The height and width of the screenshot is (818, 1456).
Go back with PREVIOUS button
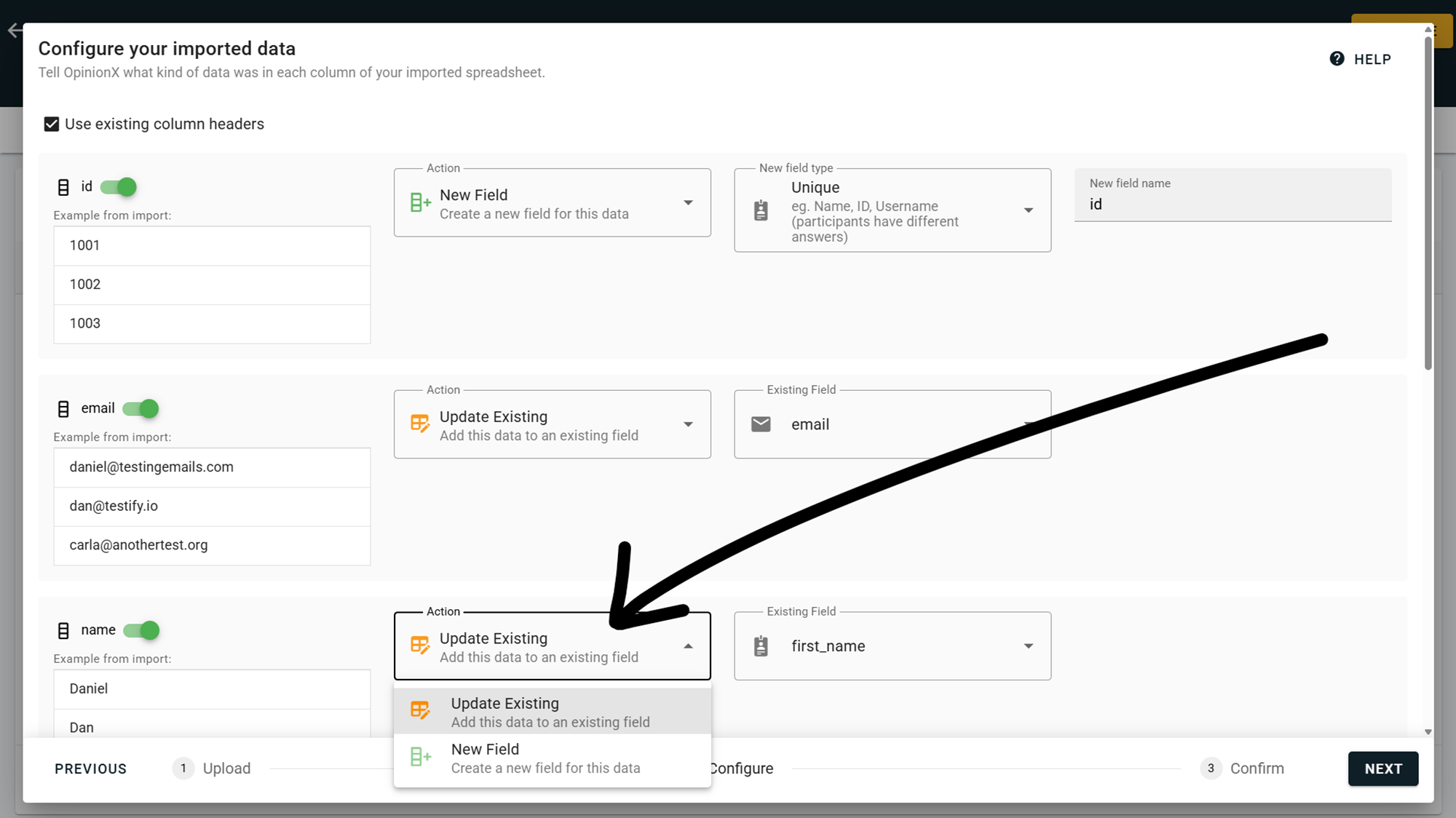coord(90,769)
